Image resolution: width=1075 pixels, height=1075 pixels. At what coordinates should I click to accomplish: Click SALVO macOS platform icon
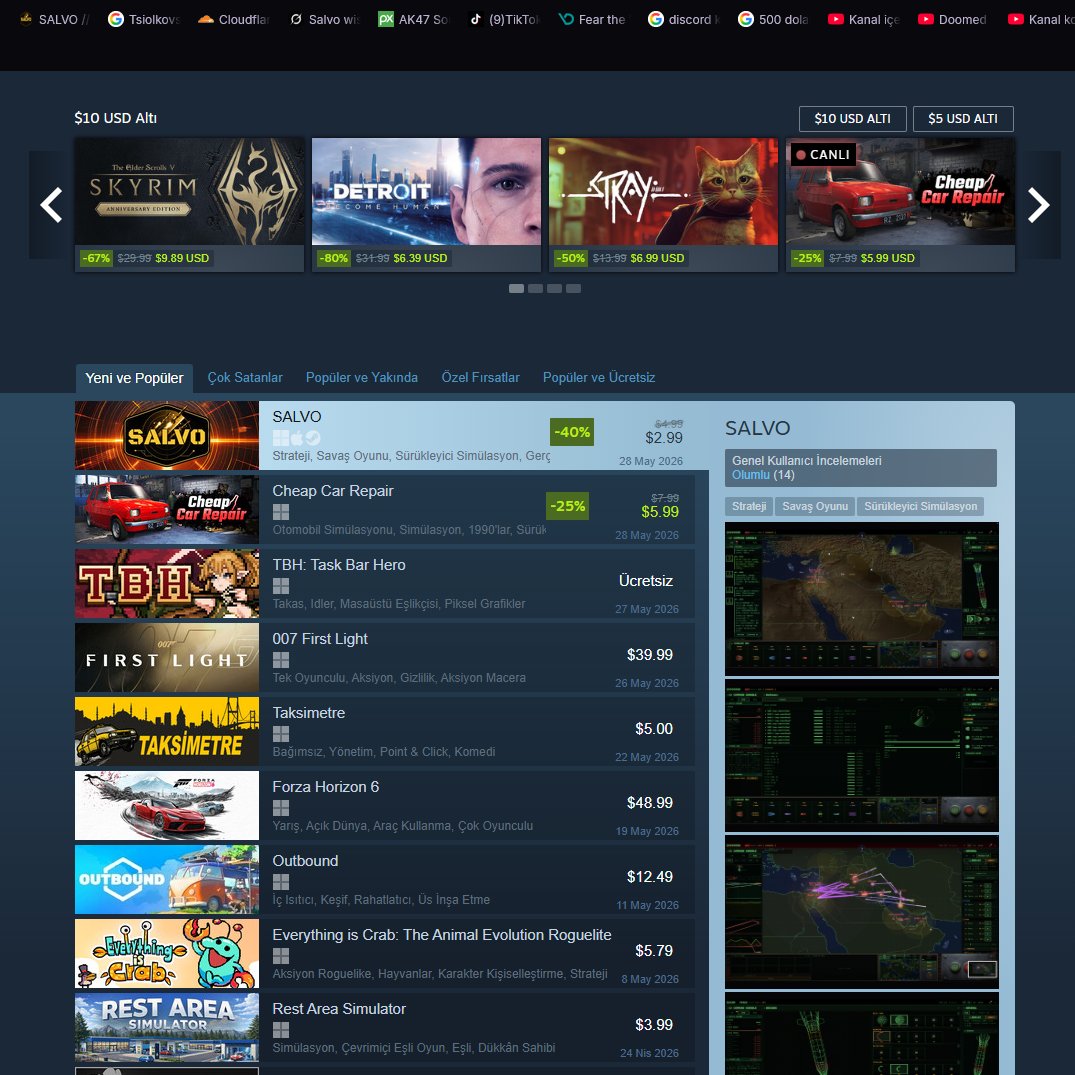click(x=297, y=437)
